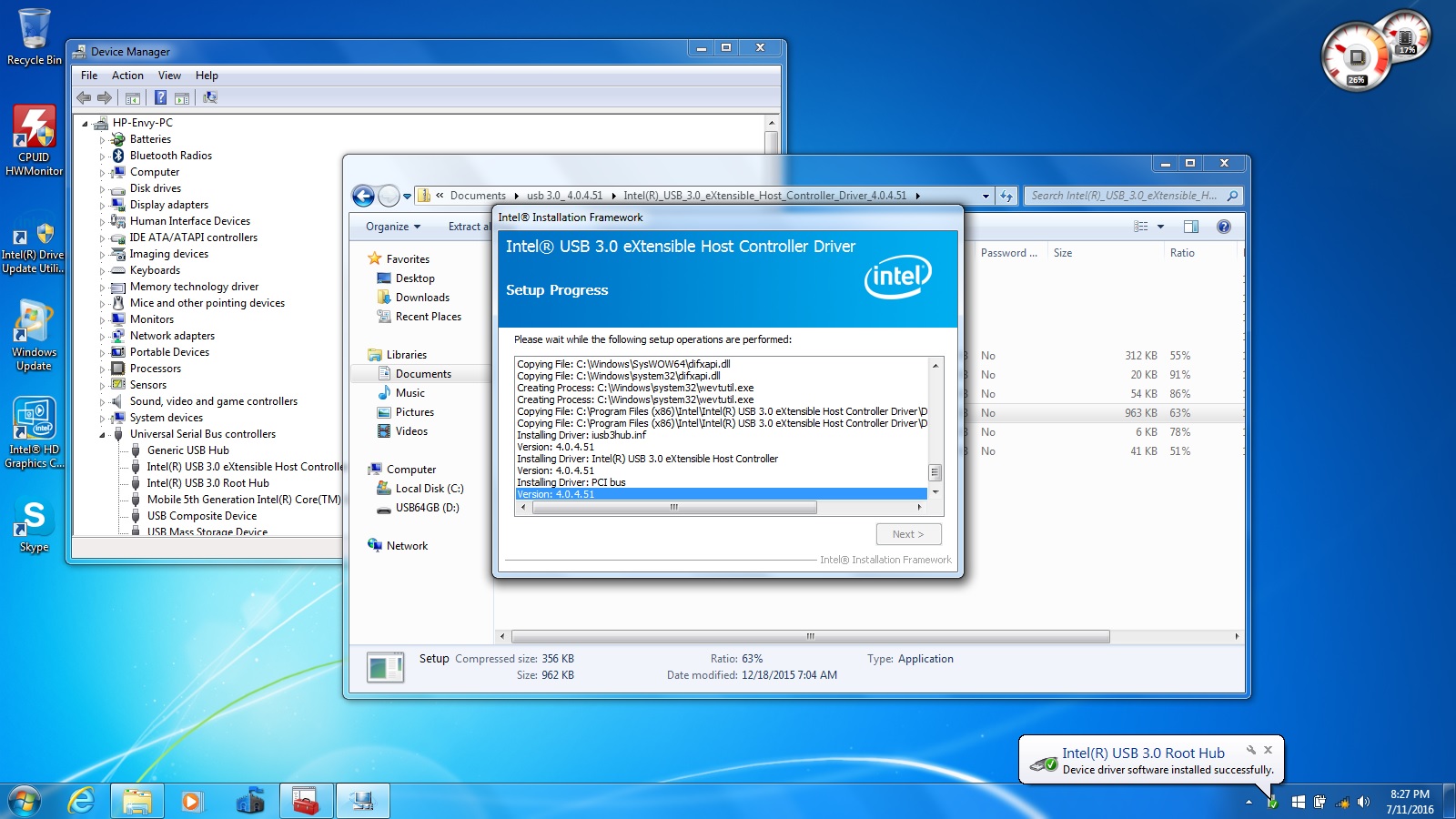Open Action menu in Device Manager
The height and width of the screenshot is (819, 1456).
(x=127, y=76)
